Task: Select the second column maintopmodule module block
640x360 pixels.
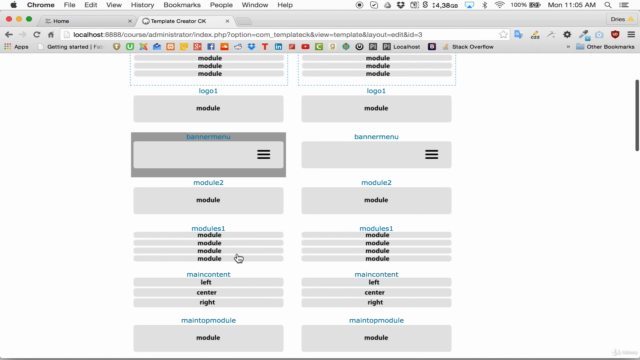Action: (x=376, y=338)
